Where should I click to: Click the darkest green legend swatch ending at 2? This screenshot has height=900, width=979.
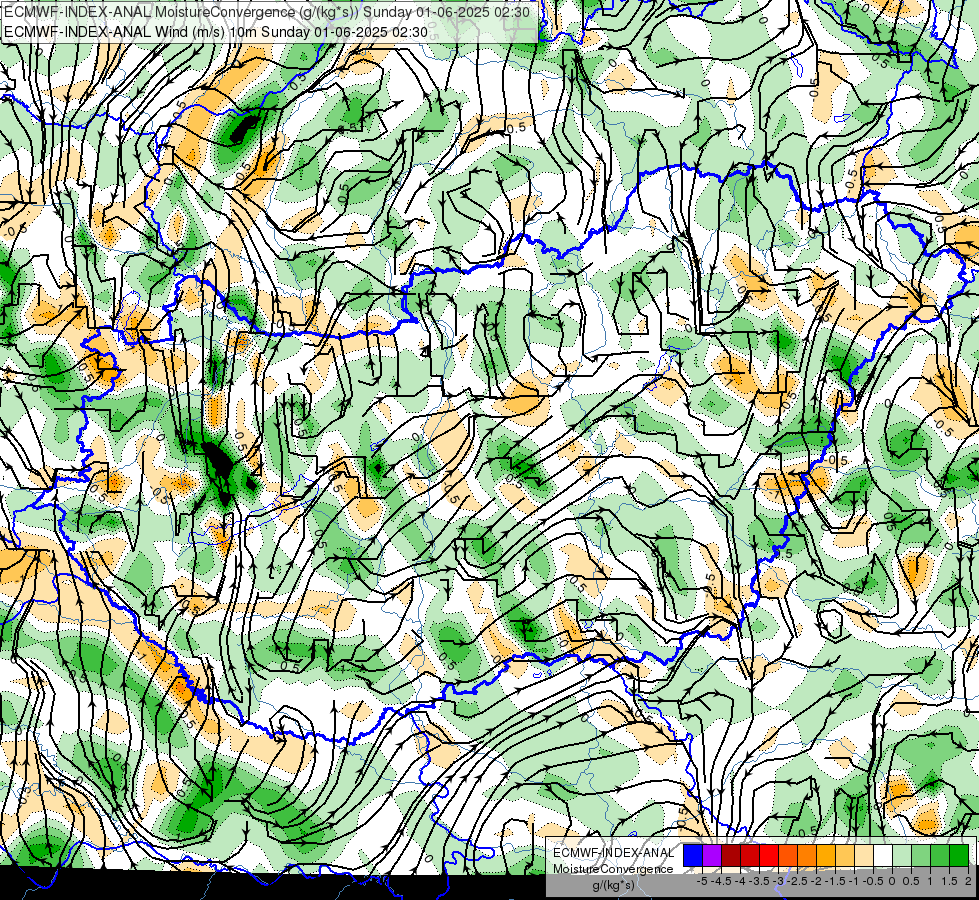pos(959,855)
